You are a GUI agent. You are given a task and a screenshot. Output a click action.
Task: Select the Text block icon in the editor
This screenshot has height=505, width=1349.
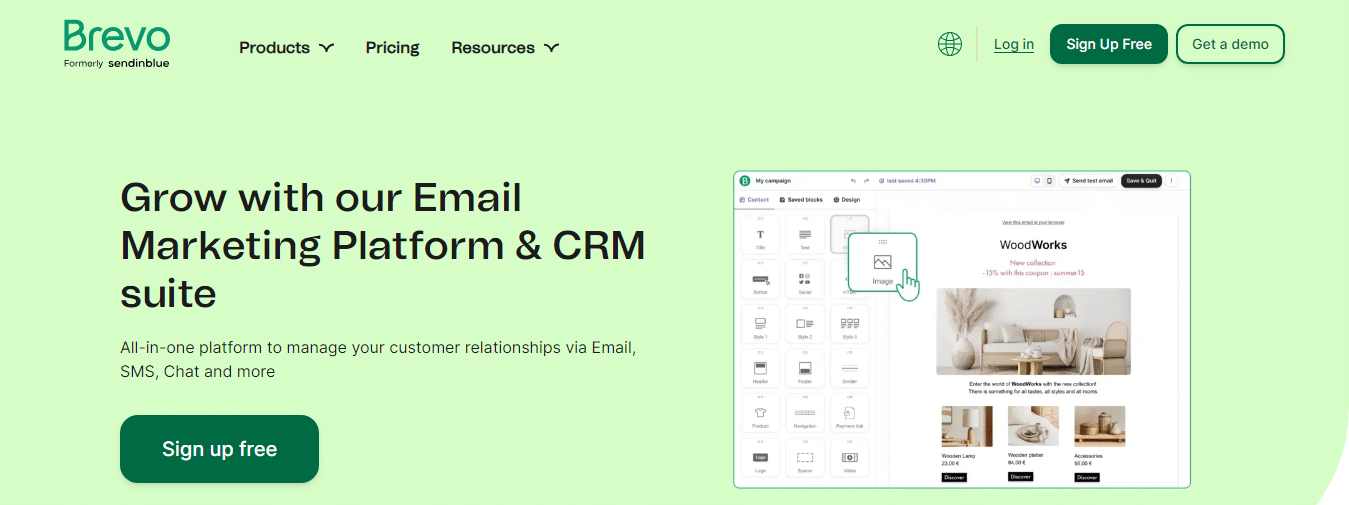click(x=805, y=235)
